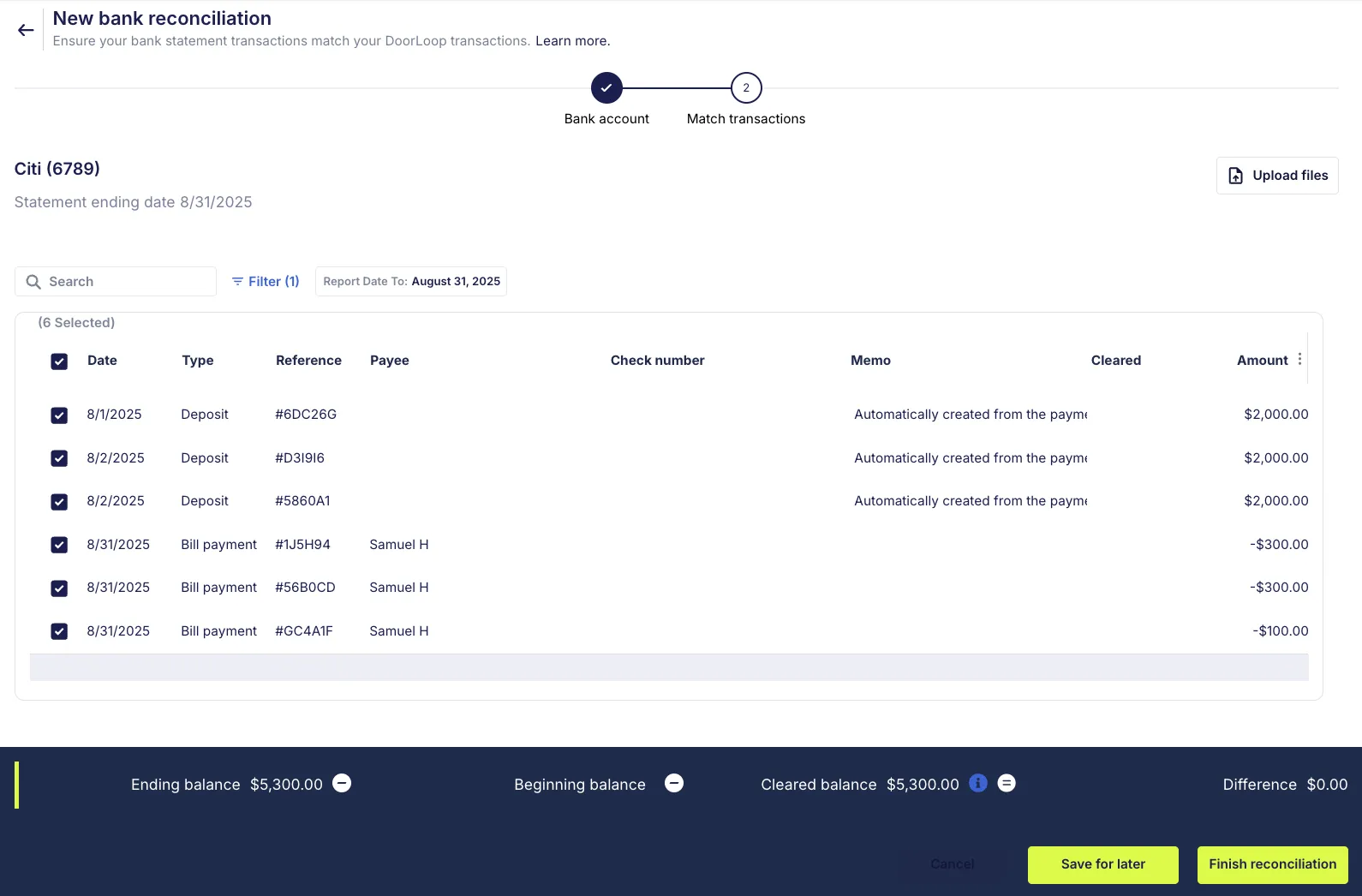The height and width of the screenshot is (896, 1362).
Task: Click Save for later
Action: [1103, 864]
